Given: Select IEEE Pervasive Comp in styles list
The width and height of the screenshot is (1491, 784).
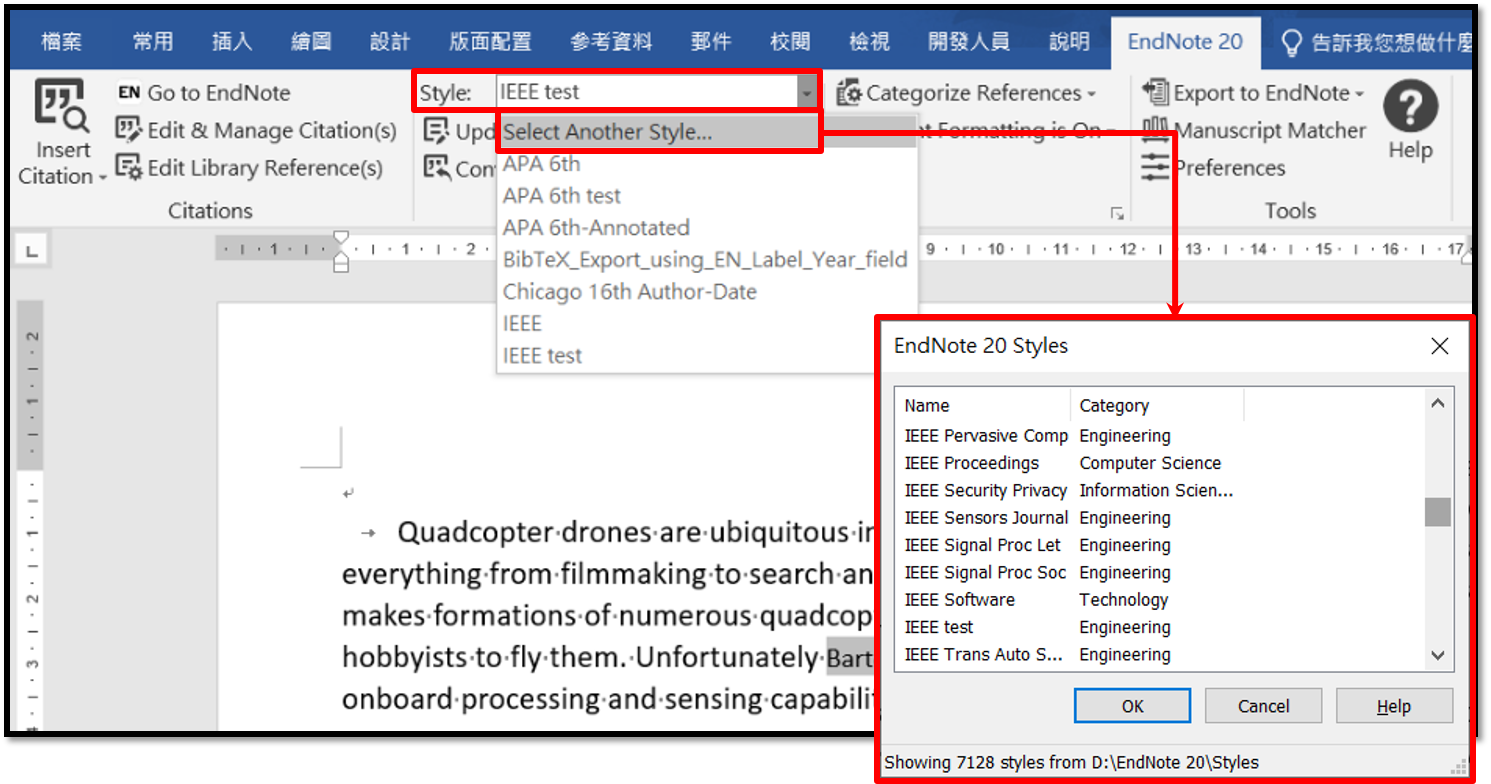Looking at the screenshot, I should [x=986, y=436].
